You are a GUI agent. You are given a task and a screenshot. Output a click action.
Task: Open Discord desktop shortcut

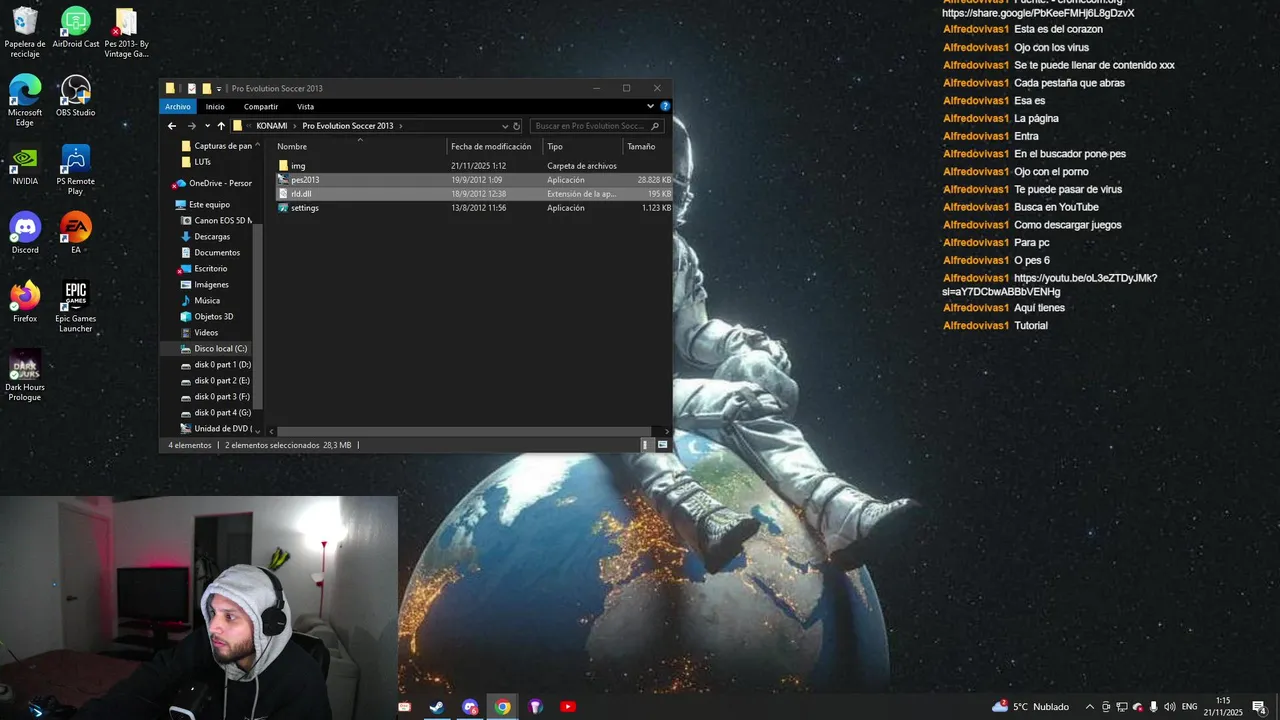25,234
